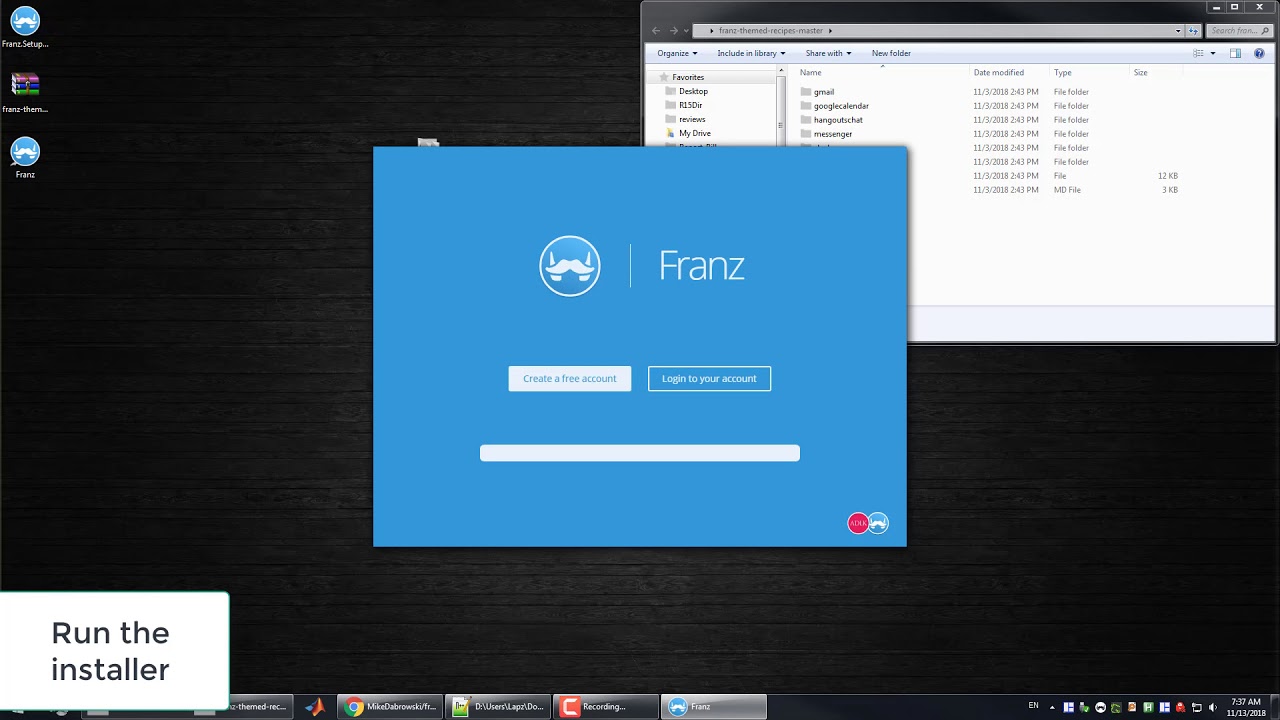
Task: Click the '12 KB' size cell
Action: tap(1167, 176)
